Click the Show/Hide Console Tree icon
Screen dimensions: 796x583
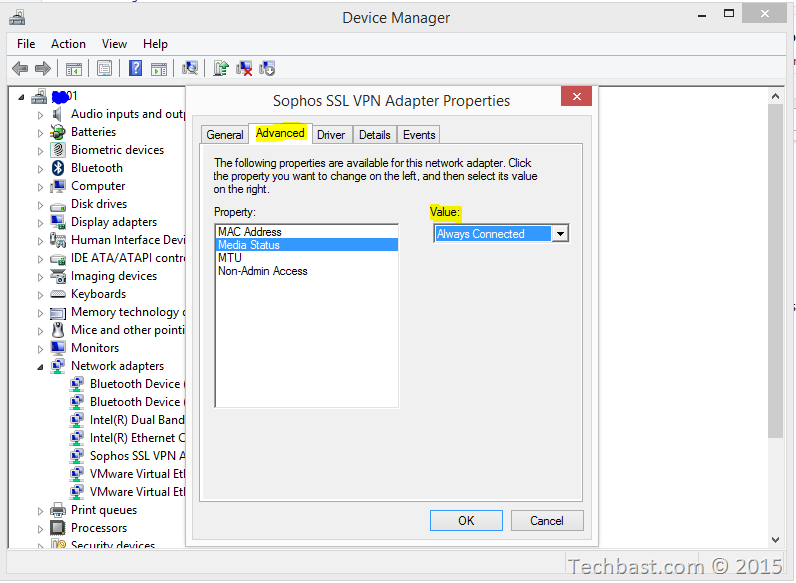(x=74, y=68)
